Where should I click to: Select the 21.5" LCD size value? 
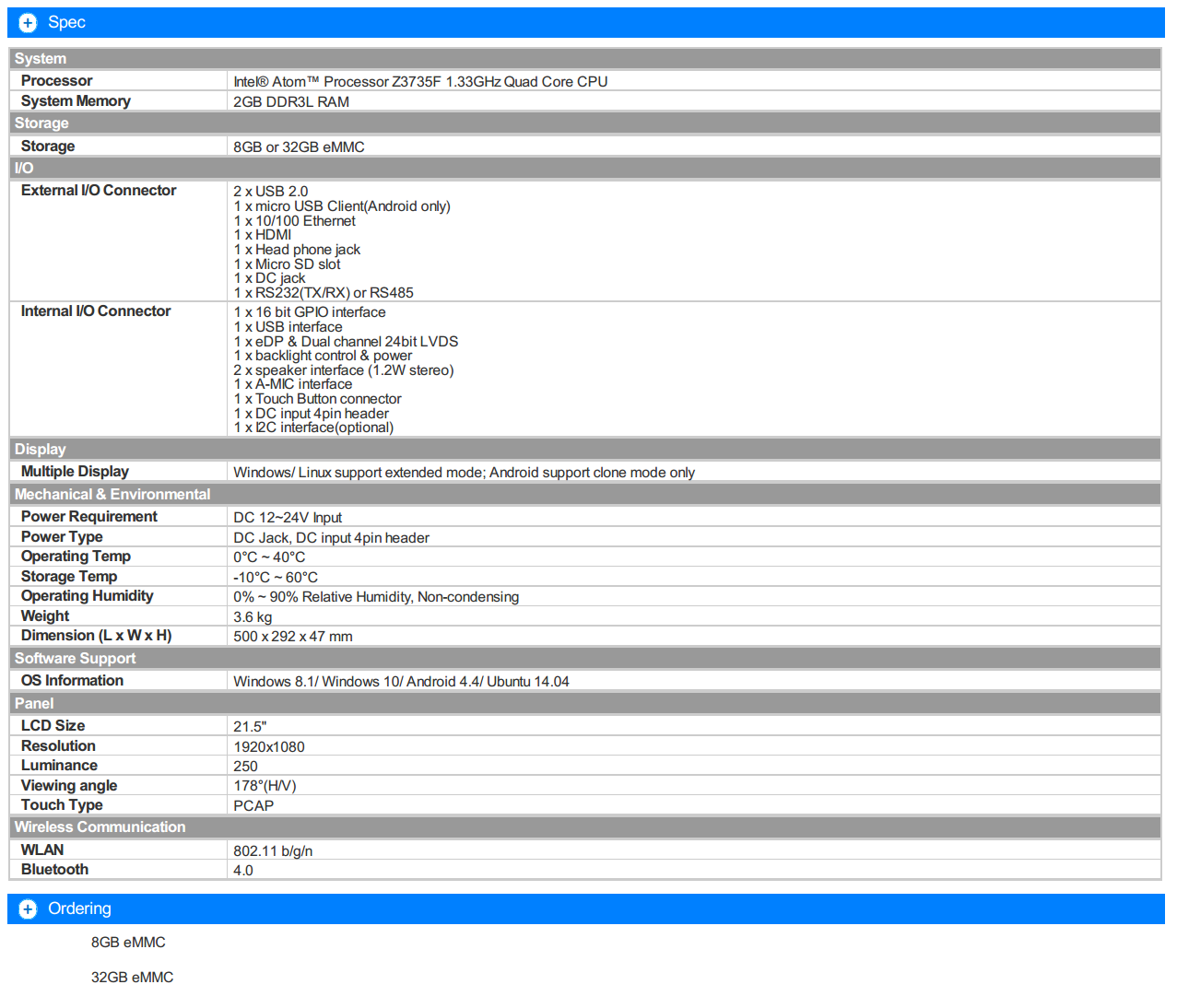tap(250, 727)
